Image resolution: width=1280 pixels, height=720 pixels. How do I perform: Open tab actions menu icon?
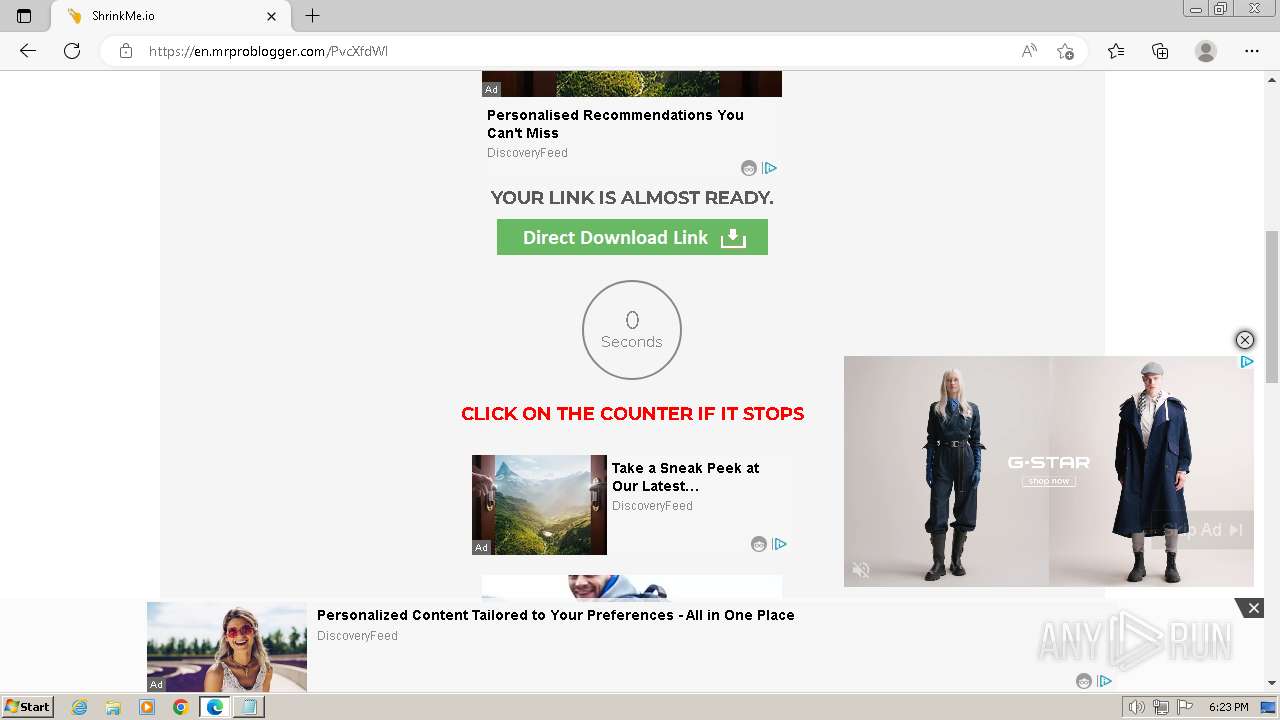click(x=24, y=16)
